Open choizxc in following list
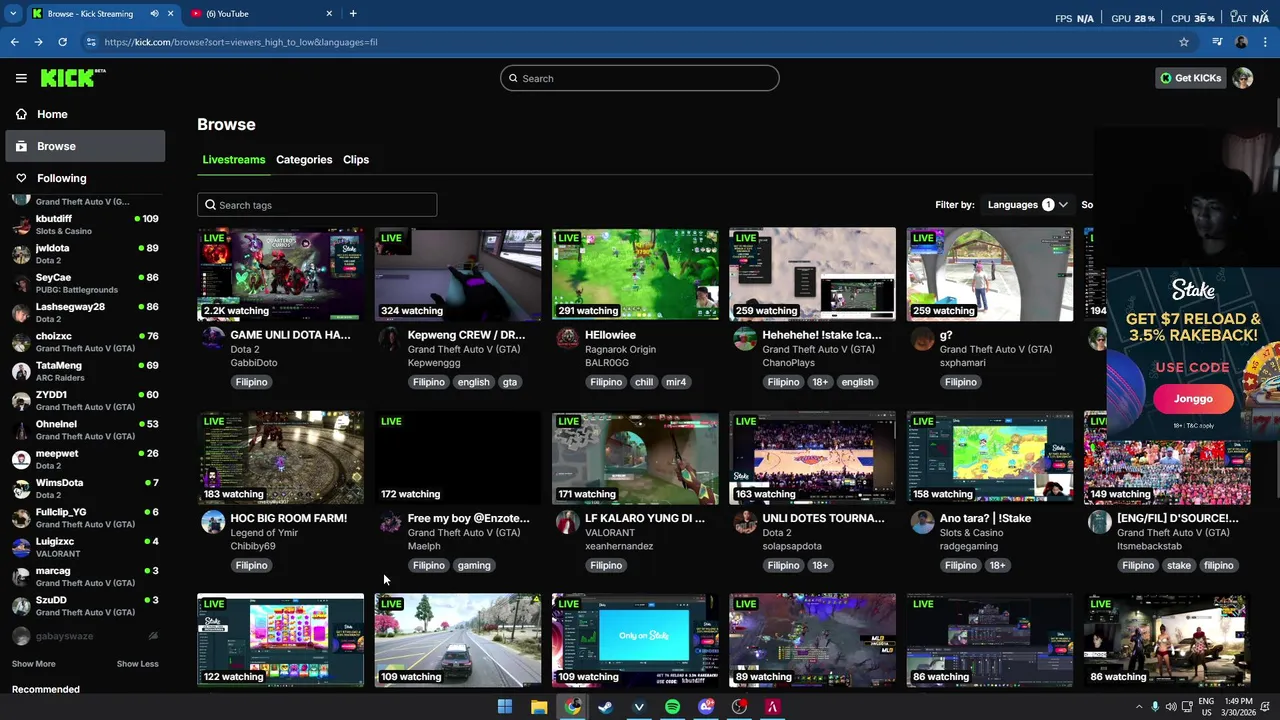1280x720 pixels. click(x=85, y=341)
